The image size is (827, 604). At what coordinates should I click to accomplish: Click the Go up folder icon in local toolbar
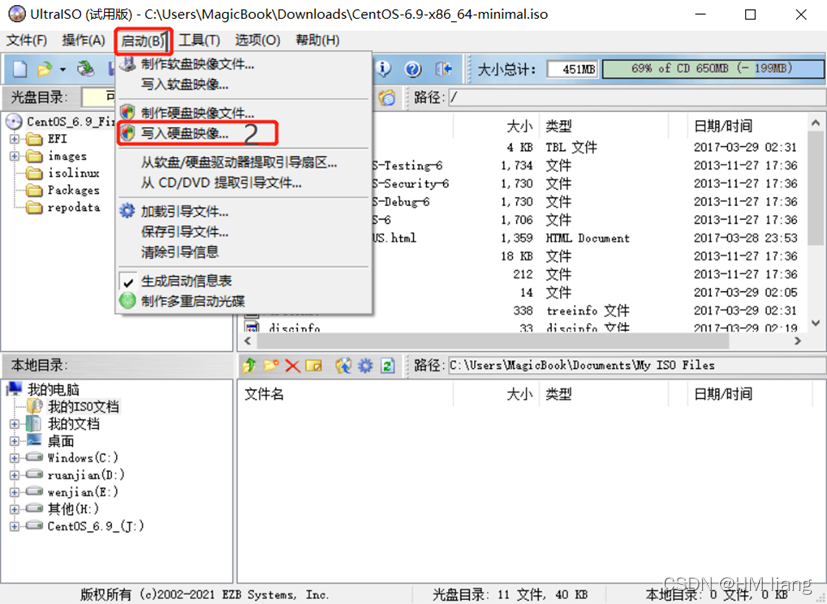pyautogui.click(x=249, y=365)
